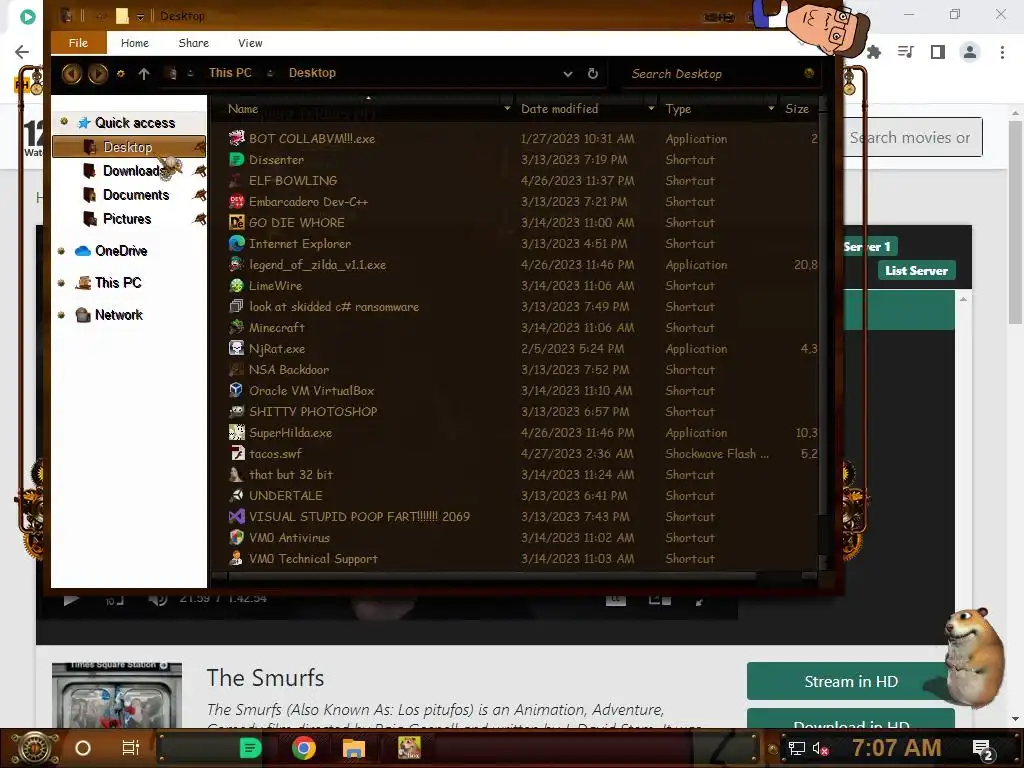The width and height of the screenshot is (1024, 768).
Task: Open the Share ribbon tab
Action: pos(194,43)
